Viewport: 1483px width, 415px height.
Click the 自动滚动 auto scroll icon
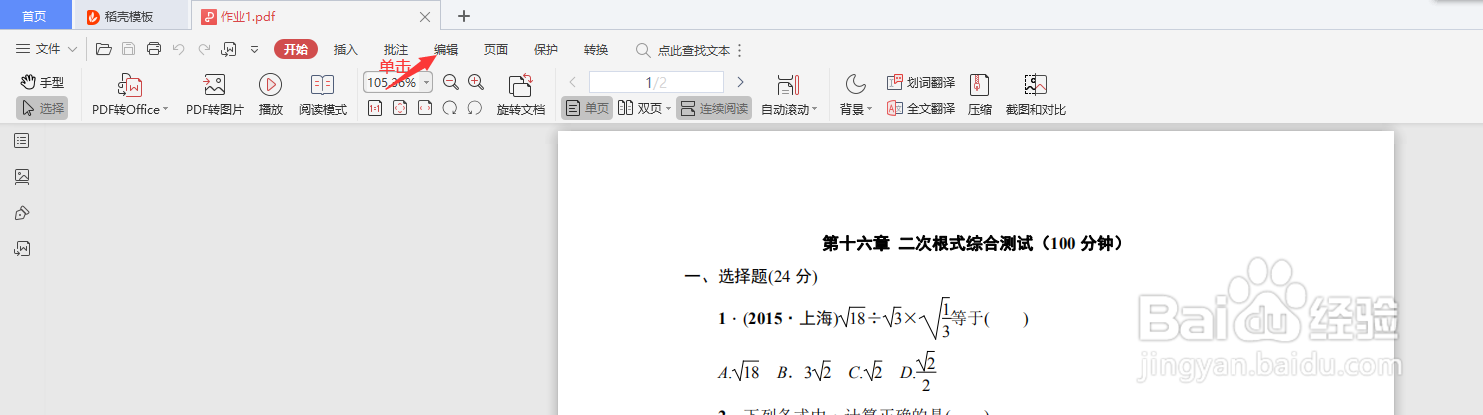point(788,85)
